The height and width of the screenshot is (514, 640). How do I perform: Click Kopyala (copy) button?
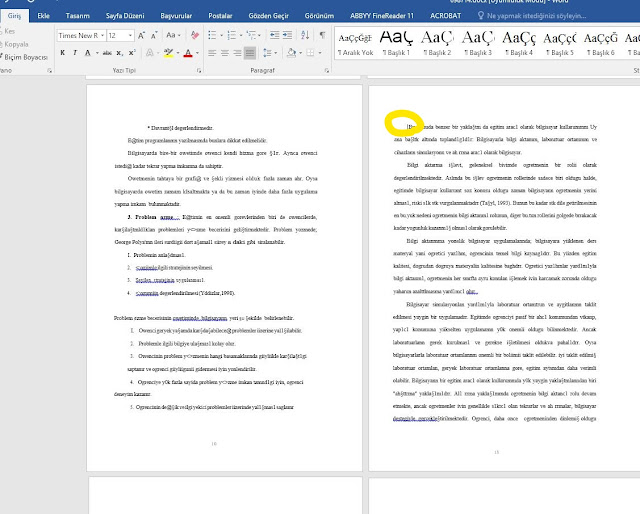point(15,44)
